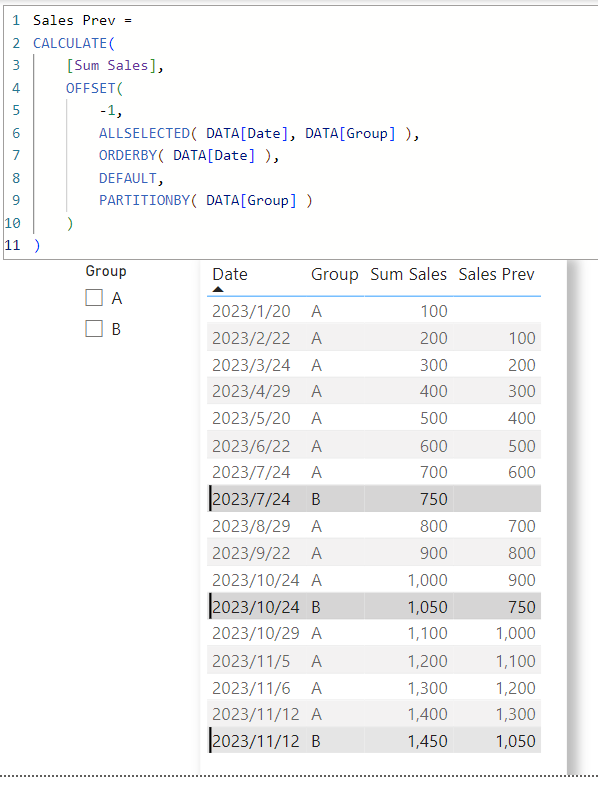This screenshot has height=794, width=598.
Task: Check the B checkbox in Group slicer
Action: [94, 329]
